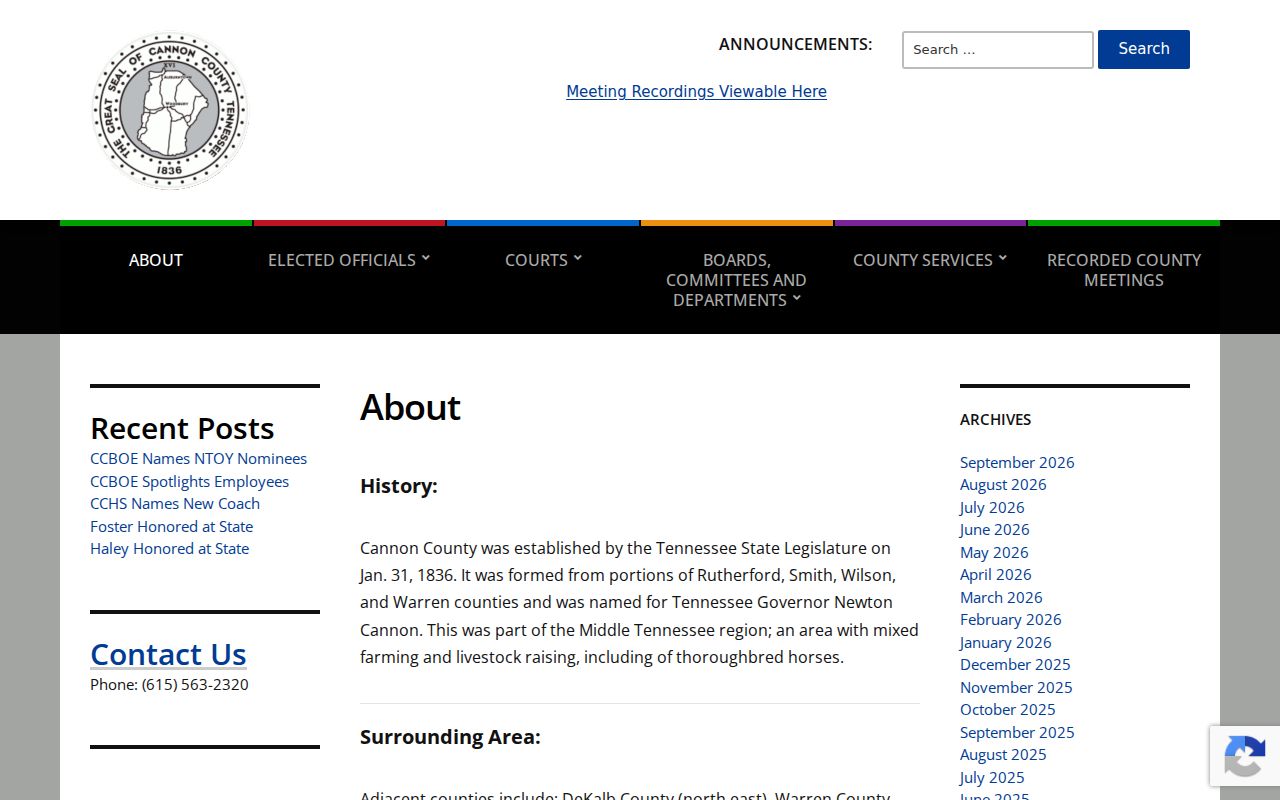
Task: Go to the March 2026 archive
Action: click(1001, 597)
